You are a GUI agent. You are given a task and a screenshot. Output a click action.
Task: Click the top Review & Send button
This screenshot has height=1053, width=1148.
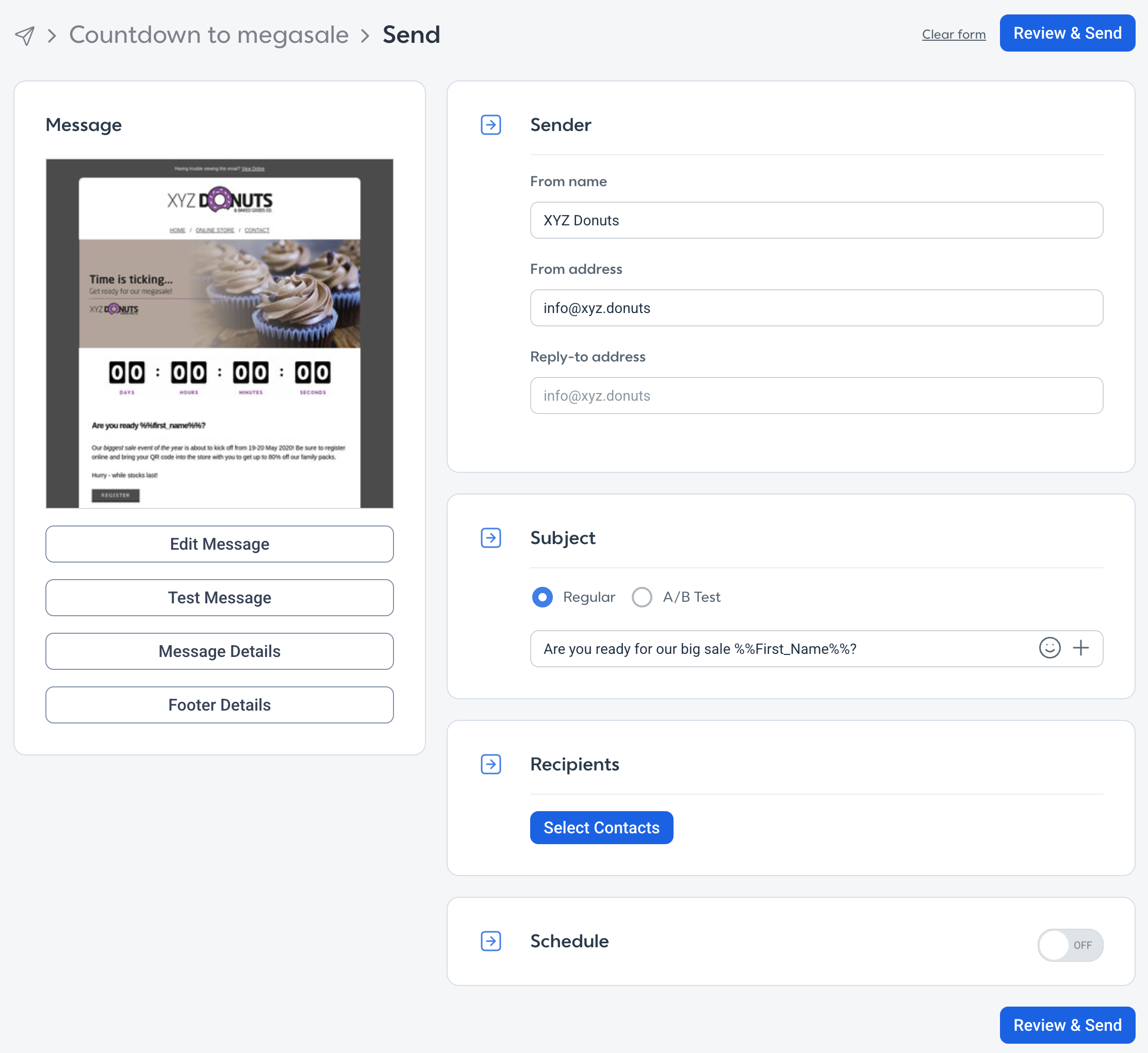1067,33
